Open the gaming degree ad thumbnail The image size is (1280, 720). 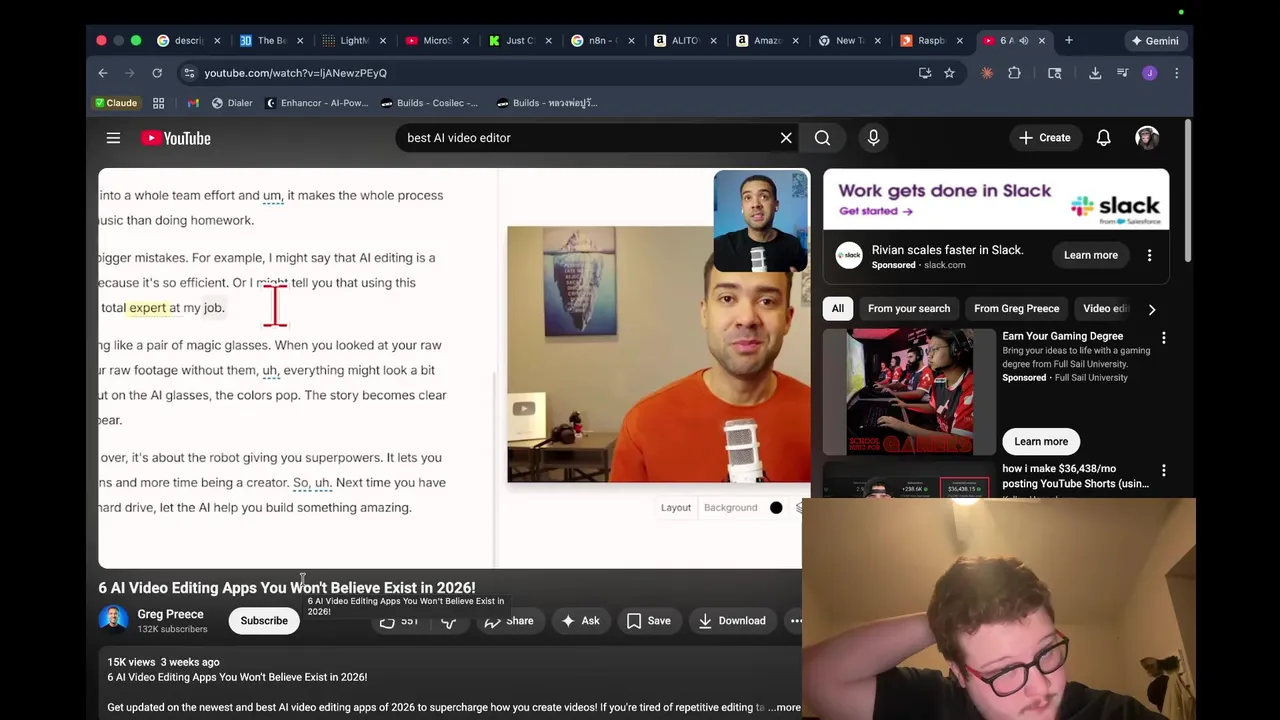[x=909, y=392]
